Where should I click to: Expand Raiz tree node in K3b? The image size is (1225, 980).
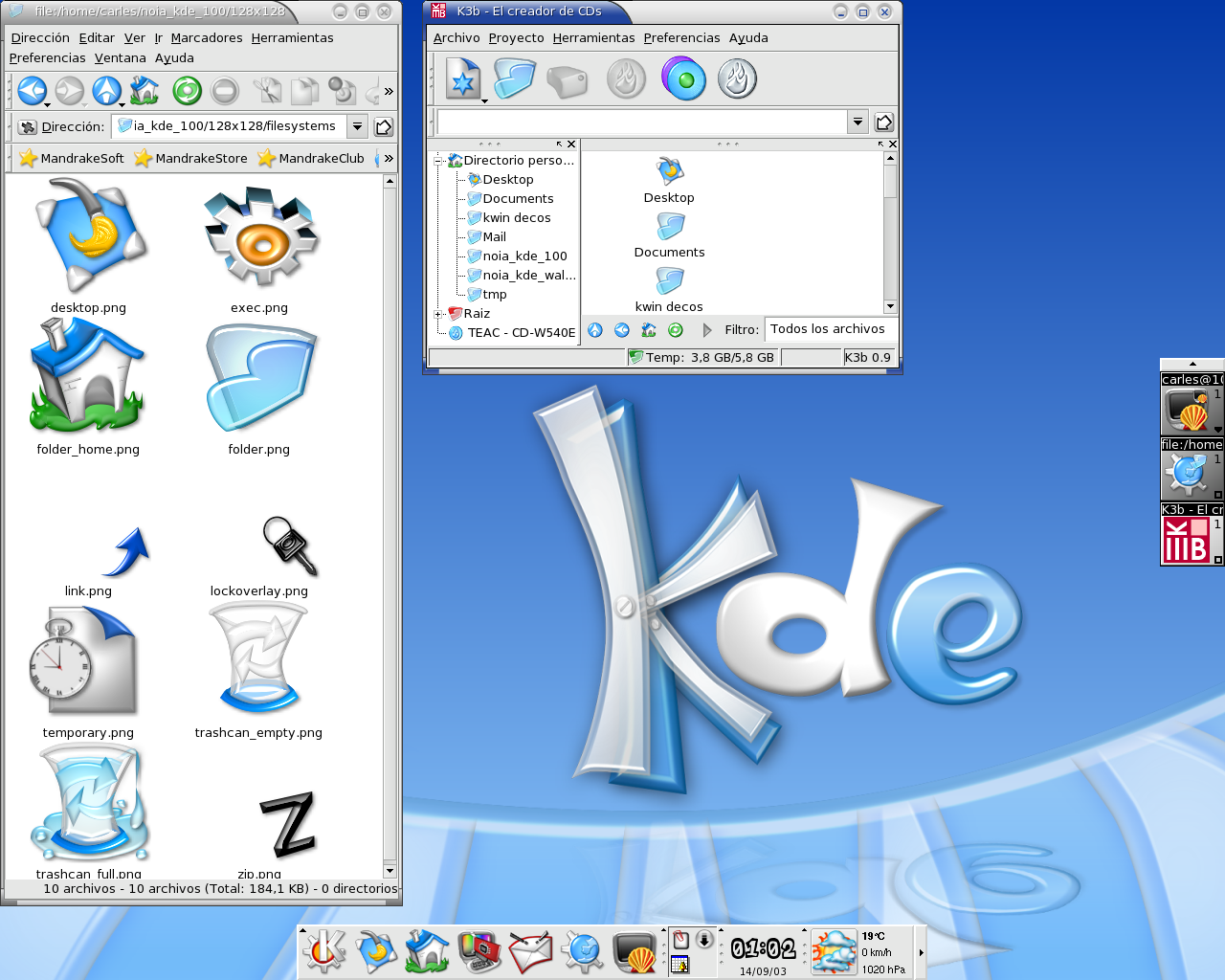click(x=438, y=314)
